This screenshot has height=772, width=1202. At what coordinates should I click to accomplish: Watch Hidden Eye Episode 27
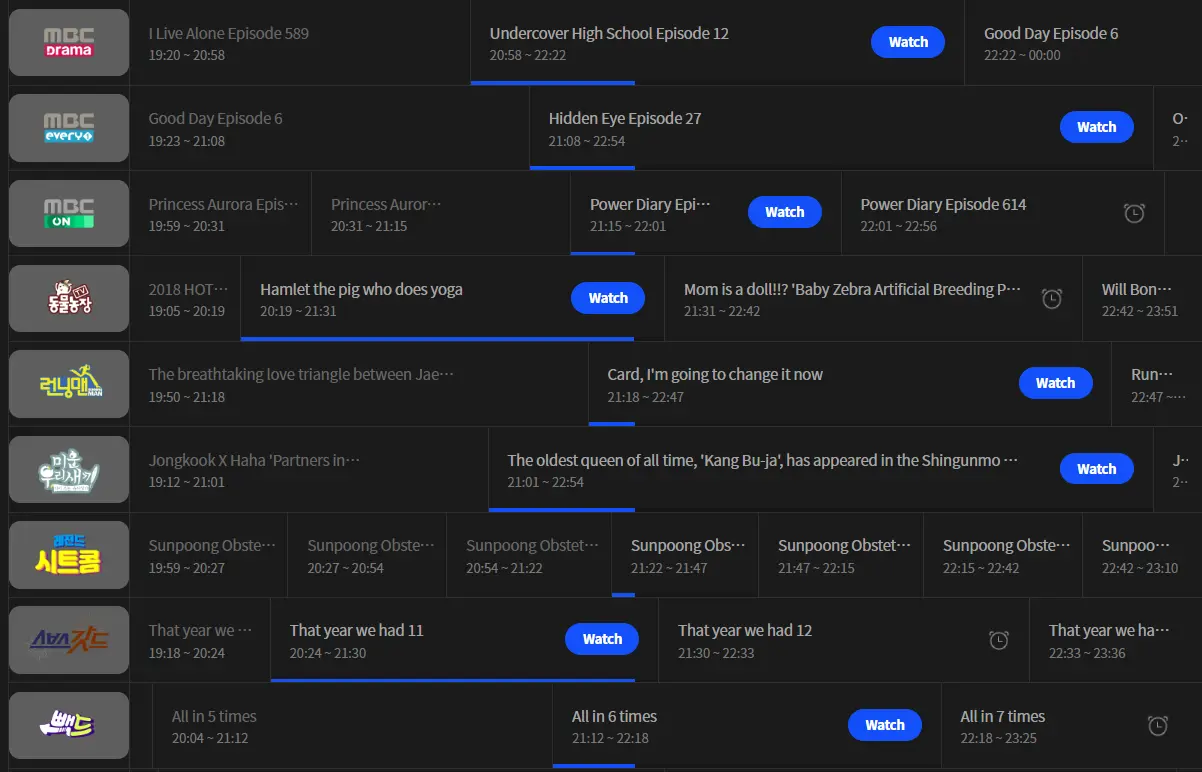[x=1096, y=127]
